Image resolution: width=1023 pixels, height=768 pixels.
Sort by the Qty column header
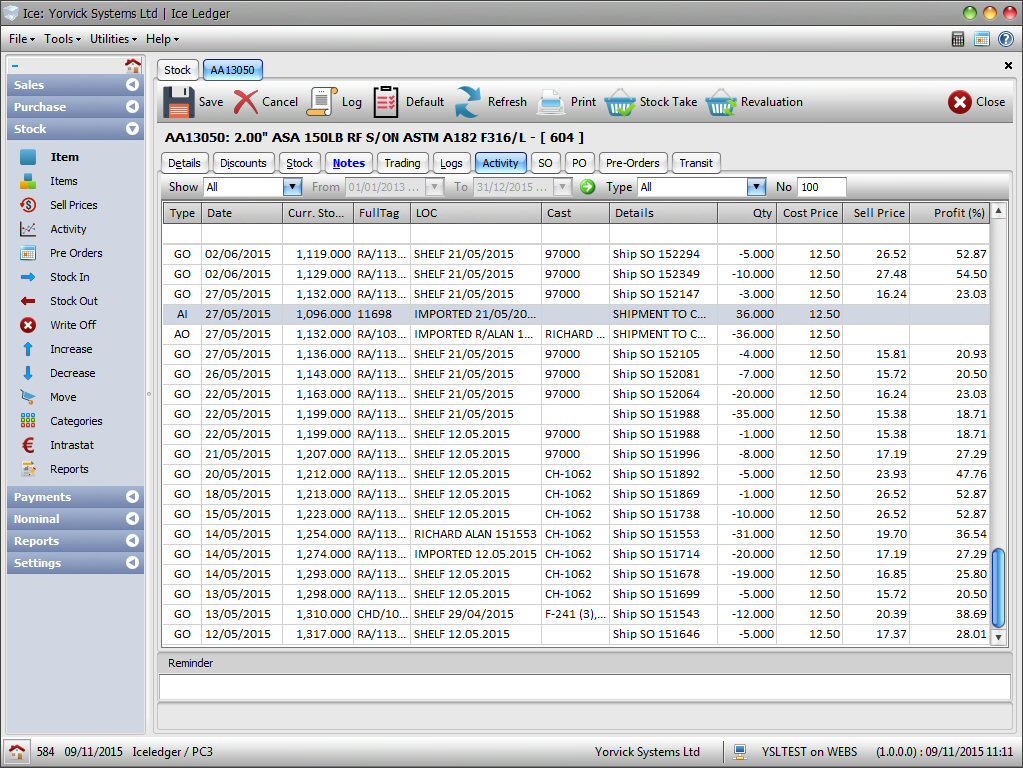[747, 213]
